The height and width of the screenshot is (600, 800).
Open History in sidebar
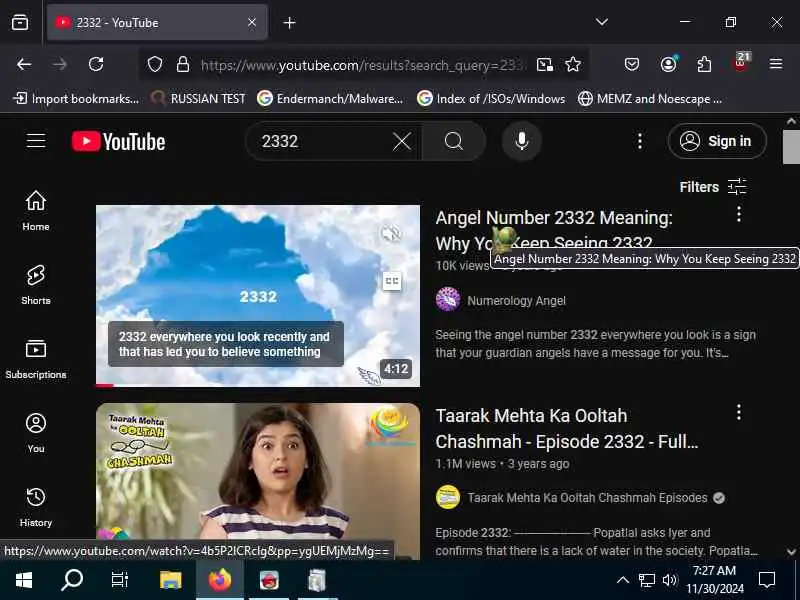[36, 507]
